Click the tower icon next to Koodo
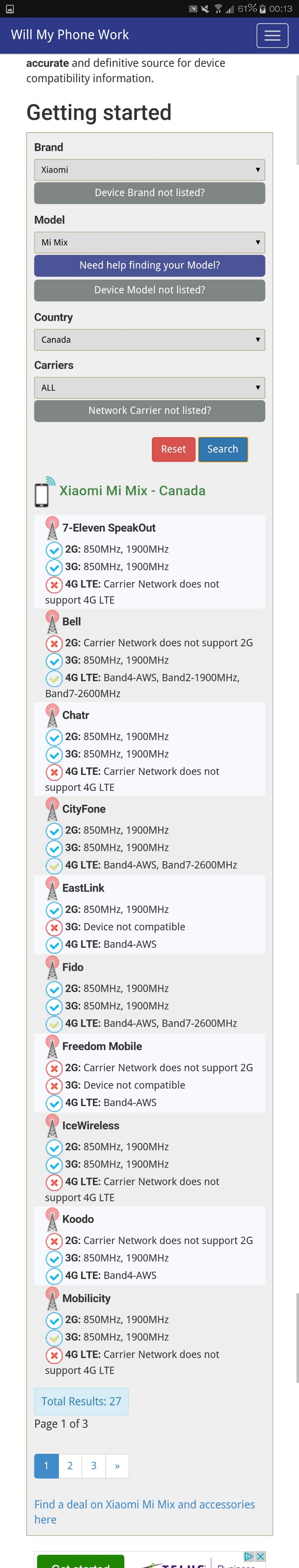Image resolution: width=299 pixels, height=1568 pixels. [x=52, y=1219]
